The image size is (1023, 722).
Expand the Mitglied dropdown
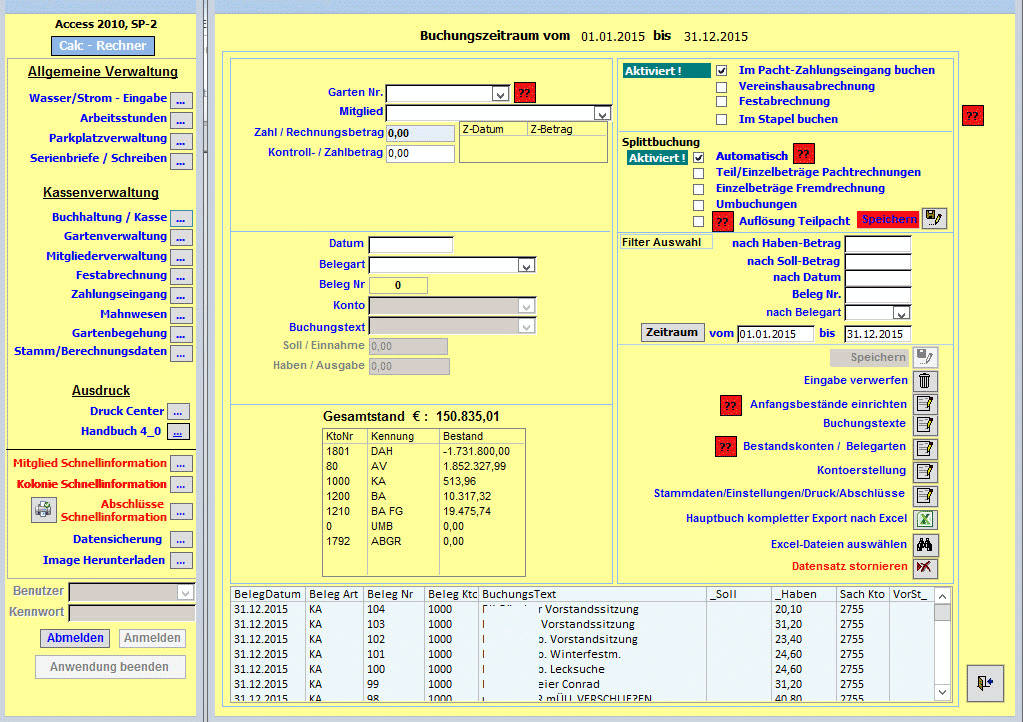click(x=602, y=113)
